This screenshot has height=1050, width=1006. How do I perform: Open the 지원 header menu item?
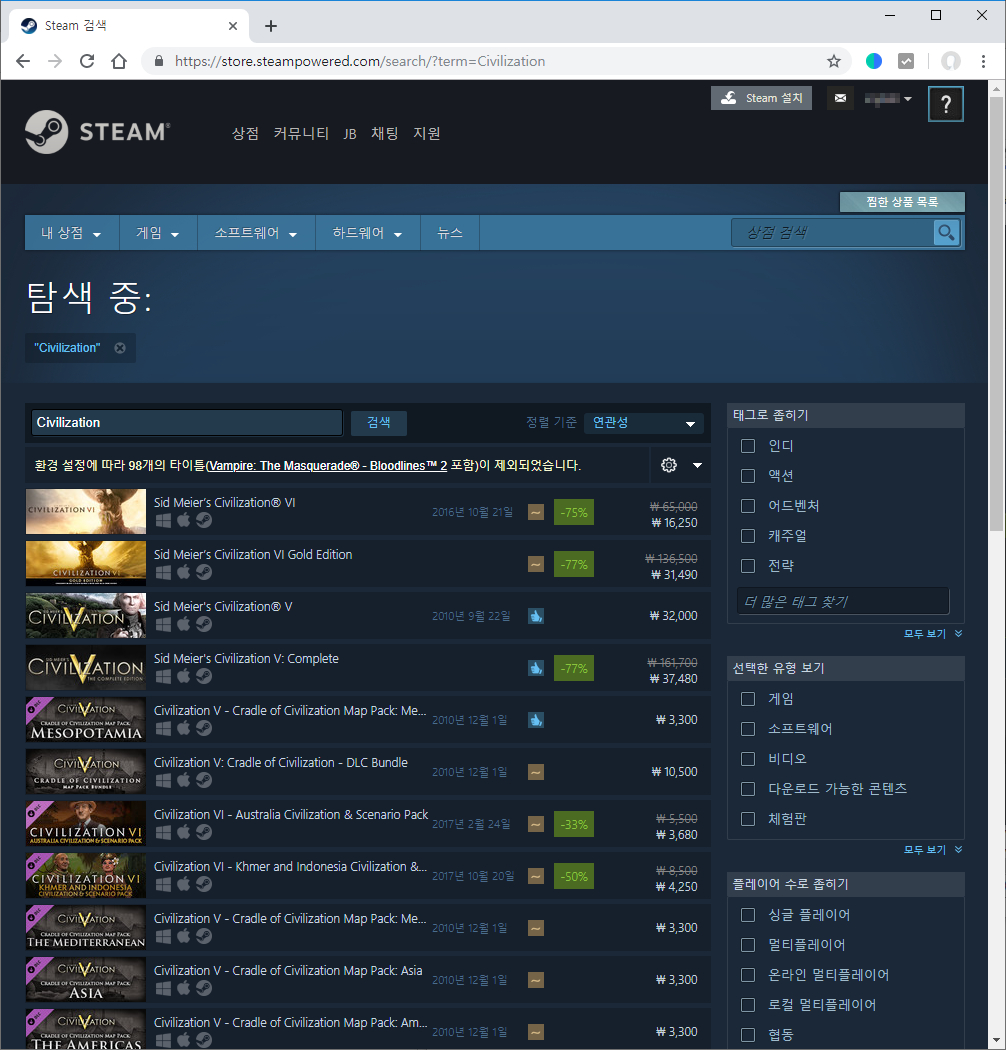point(427,133)
